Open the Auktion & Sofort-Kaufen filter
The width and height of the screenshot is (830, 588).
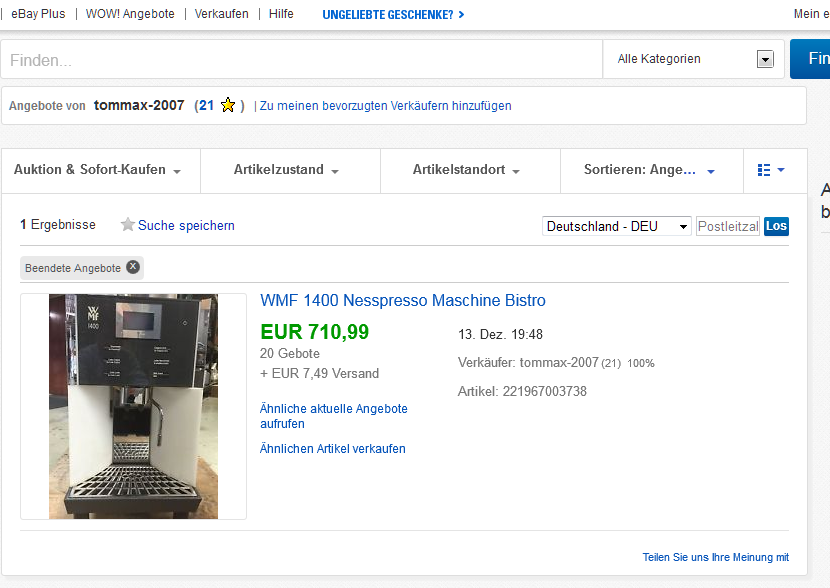[x=98, y=170]
